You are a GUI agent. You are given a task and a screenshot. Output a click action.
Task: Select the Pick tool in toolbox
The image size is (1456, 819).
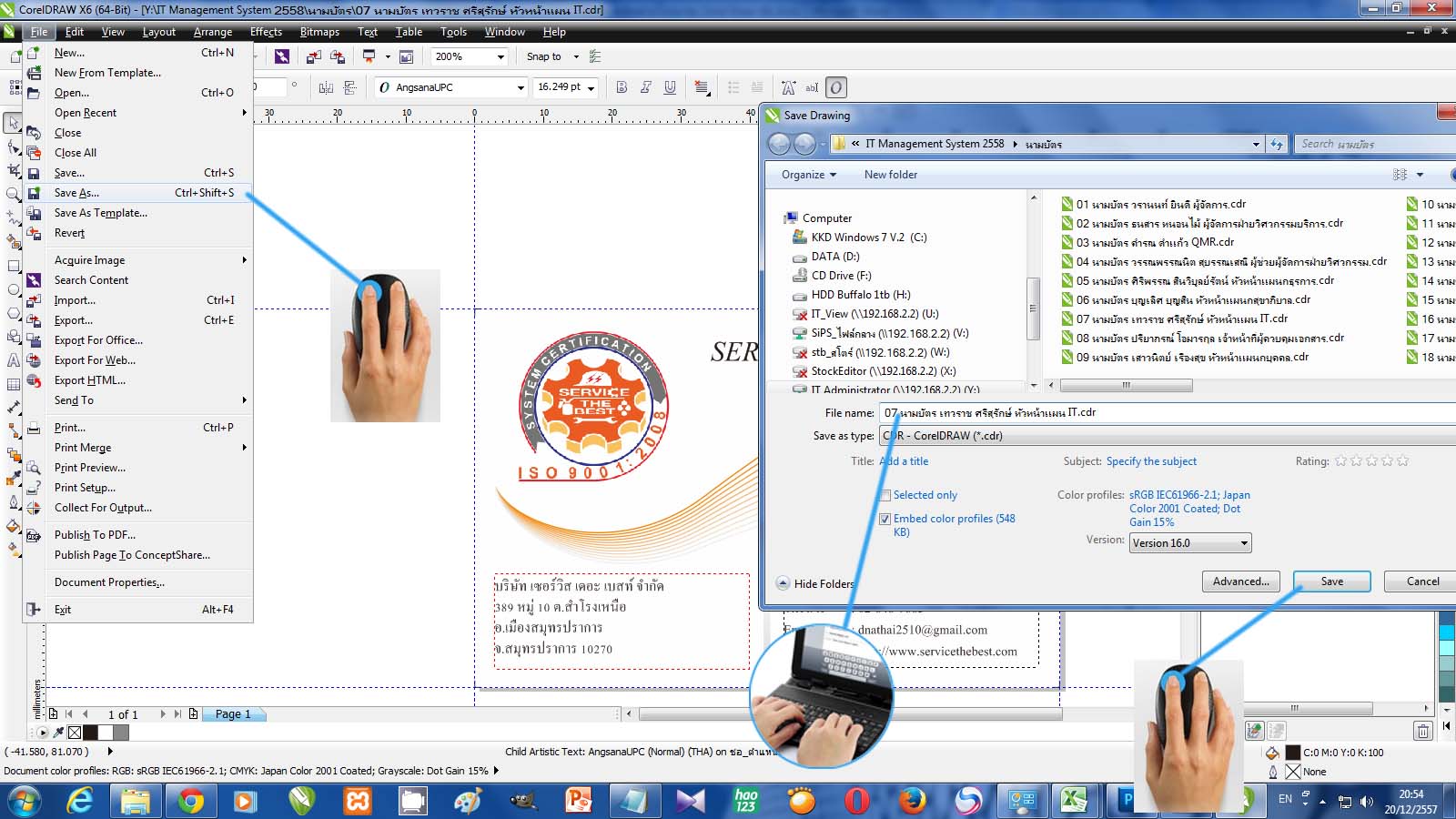tap(13, 123)
